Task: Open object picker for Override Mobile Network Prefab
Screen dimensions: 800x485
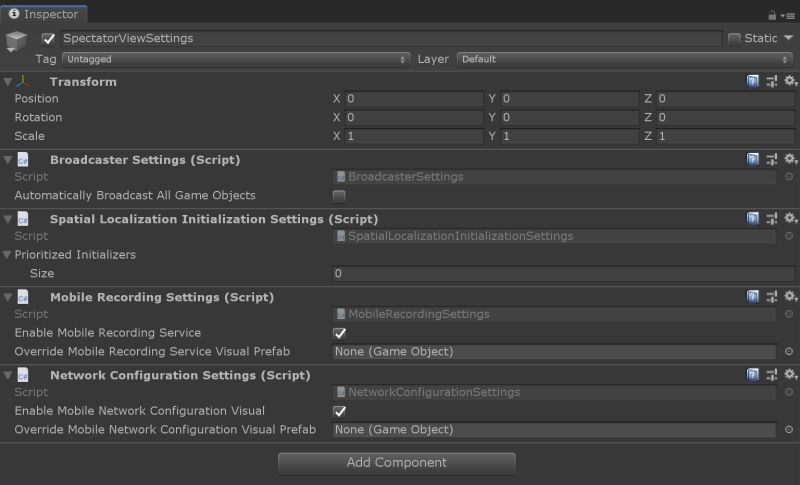Action: 789,429
